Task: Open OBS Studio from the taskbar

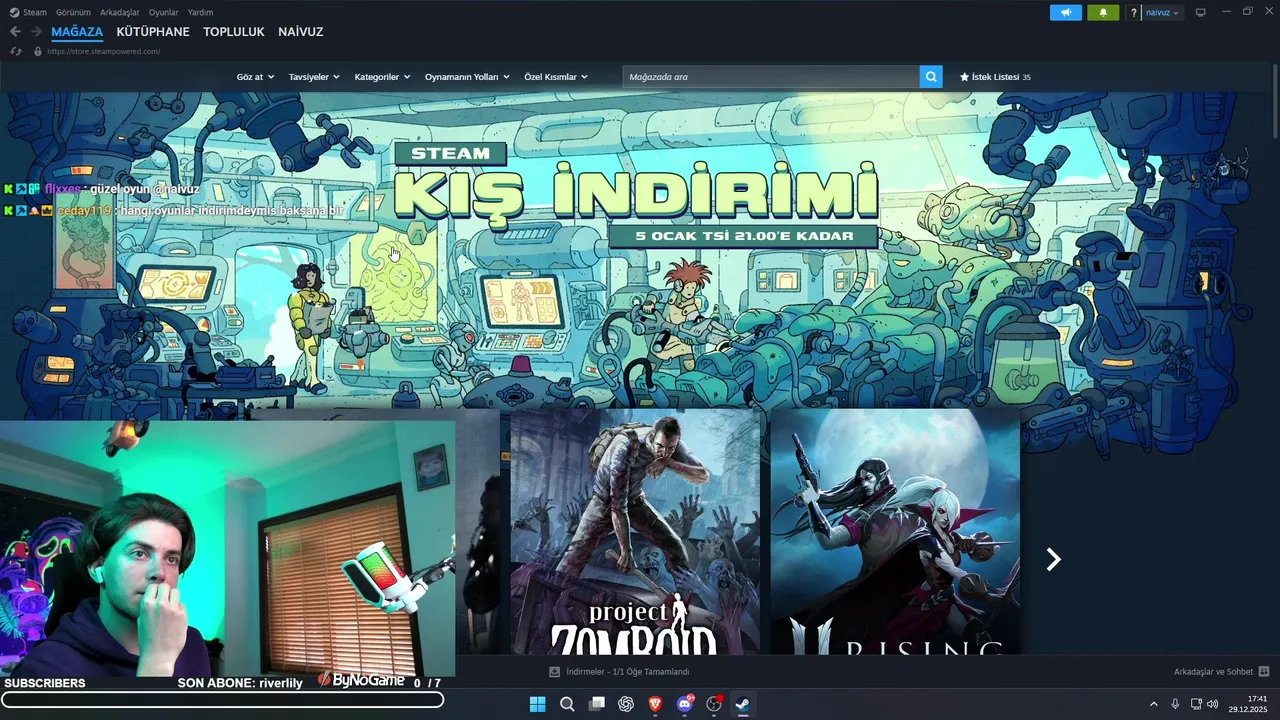Action: 714,704
